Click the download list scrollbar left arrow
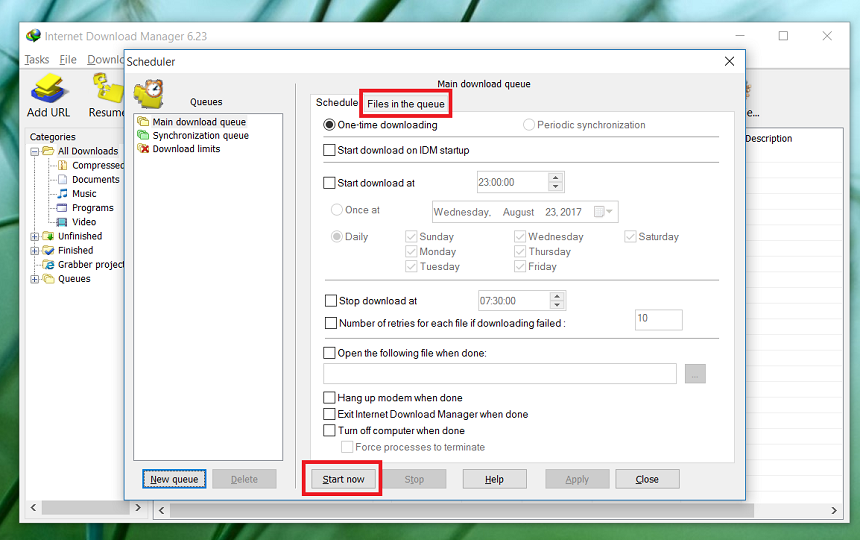Screen dimensions: 860x540 (x=162, y=510)
